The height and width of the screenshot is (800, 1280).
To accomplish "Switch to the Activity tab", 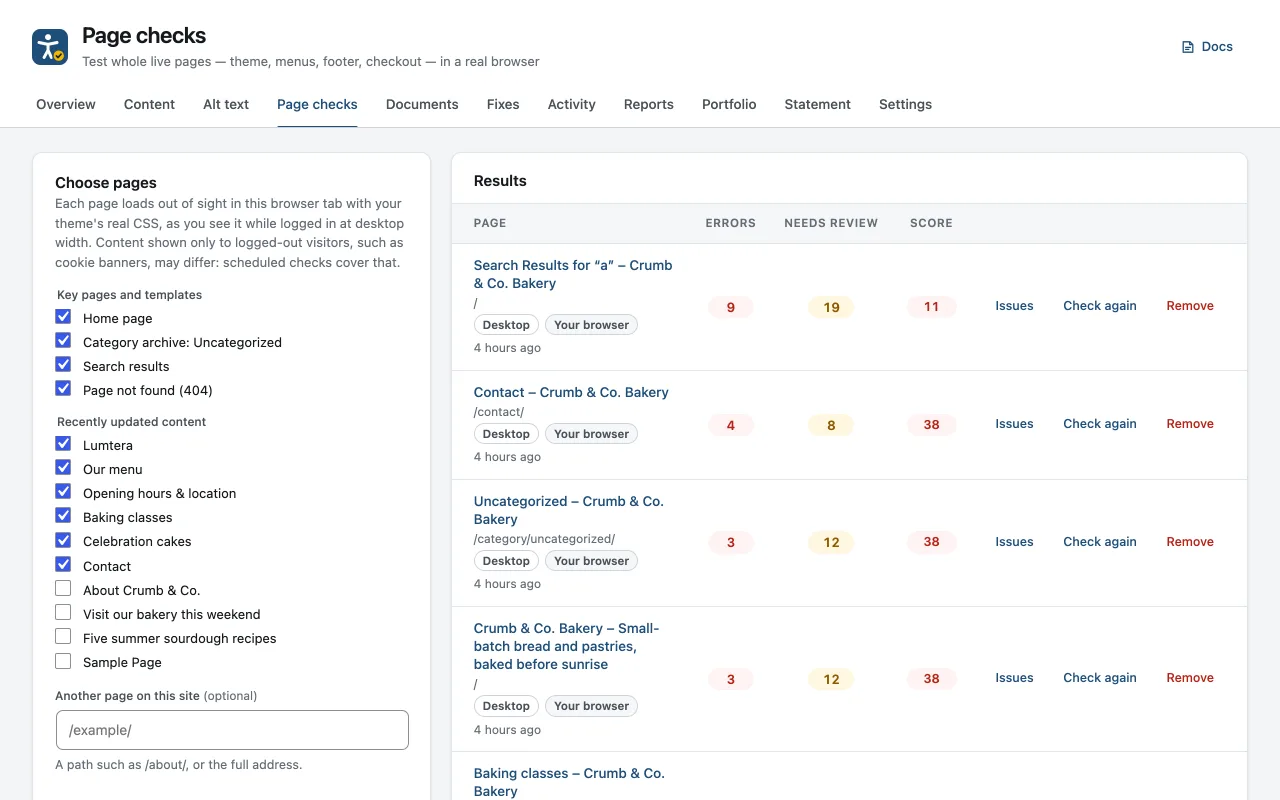I will tap(572, 104).
